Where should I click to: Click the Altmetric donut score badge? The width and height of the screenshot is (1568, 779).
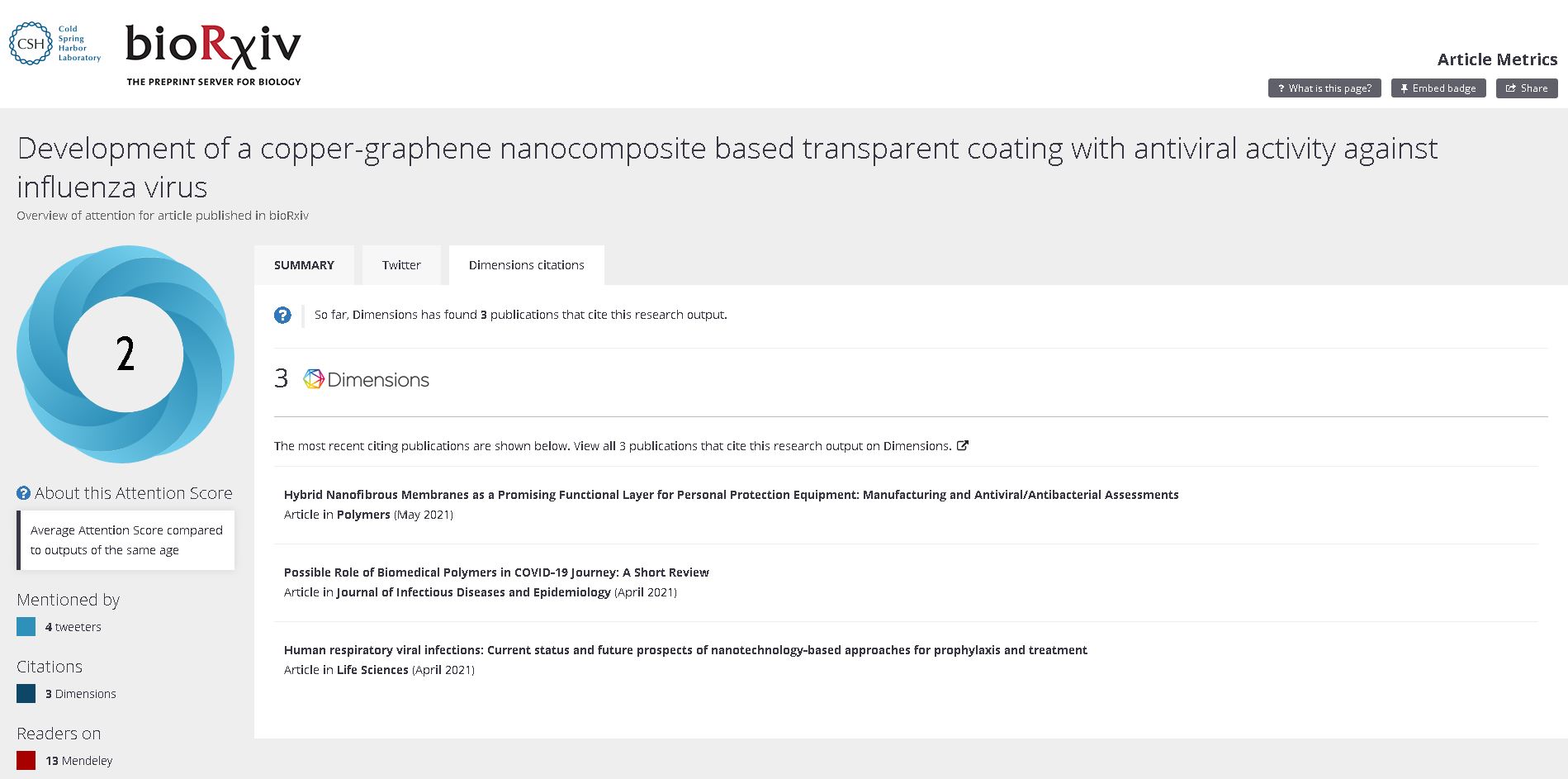point(126,354)
